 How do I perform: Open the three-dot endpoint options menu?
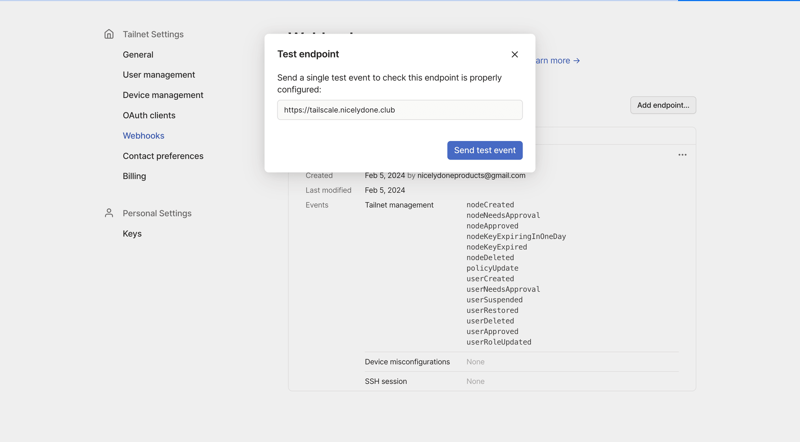(682, 155)
